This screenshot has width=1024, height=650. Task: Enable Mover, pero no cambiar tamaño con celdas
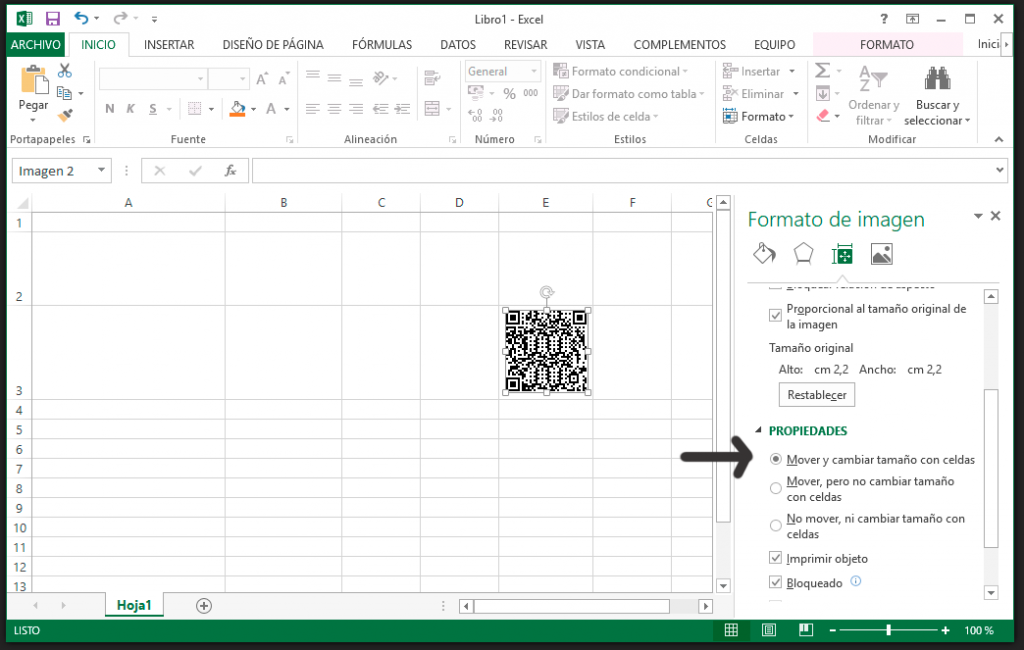pos(776,487)
